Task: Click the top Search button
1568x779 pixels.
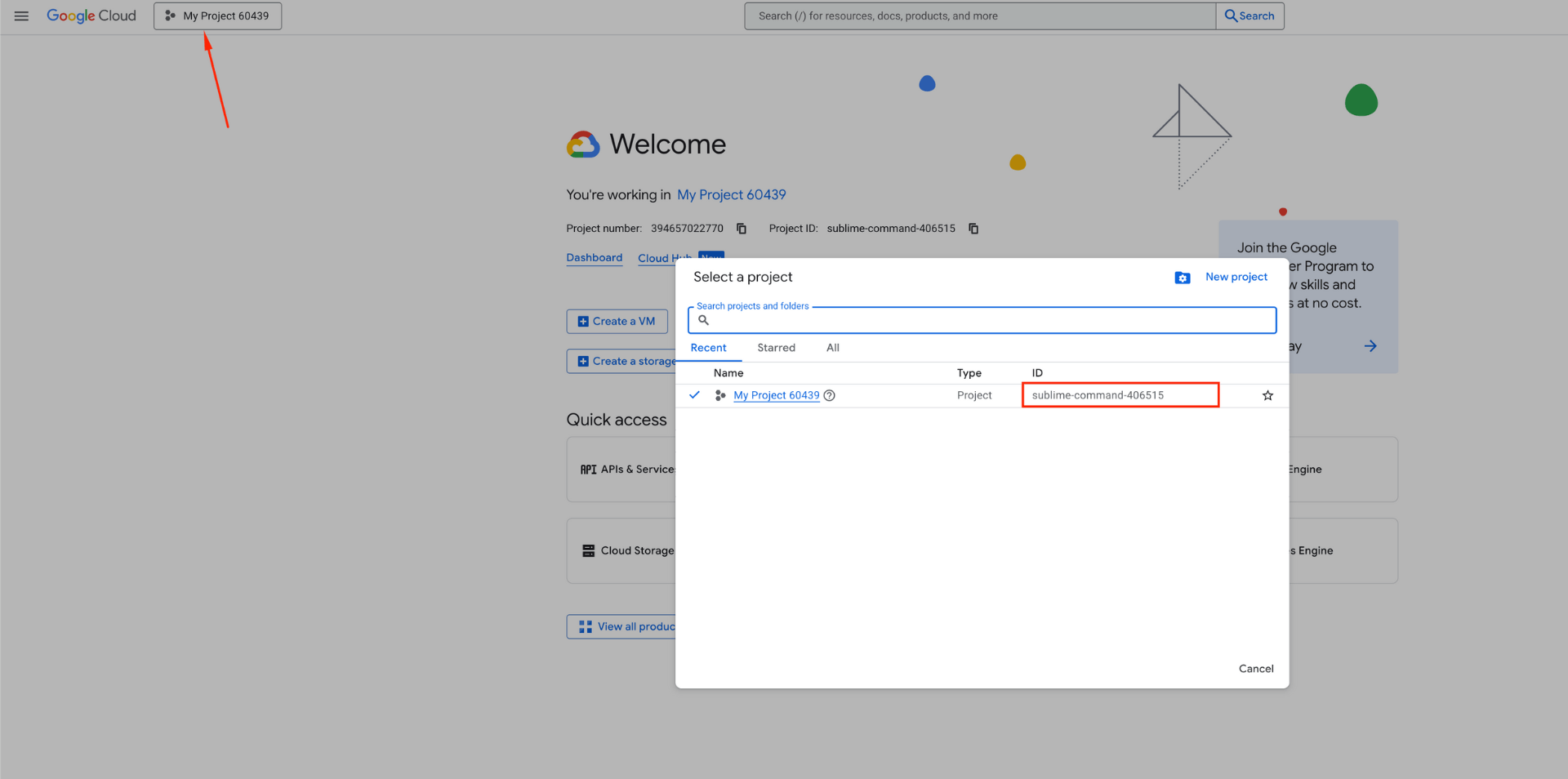Action: 1249,16
